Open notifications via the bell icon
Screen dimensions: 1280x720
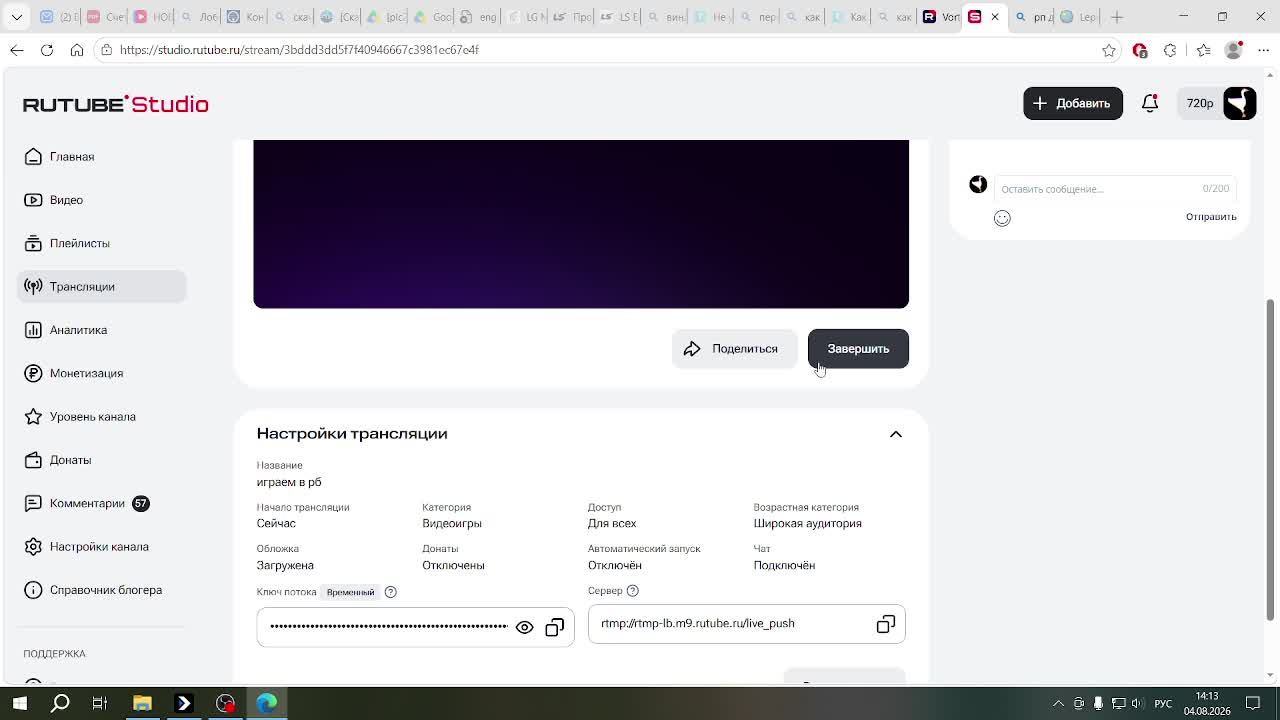[1150, 103]
